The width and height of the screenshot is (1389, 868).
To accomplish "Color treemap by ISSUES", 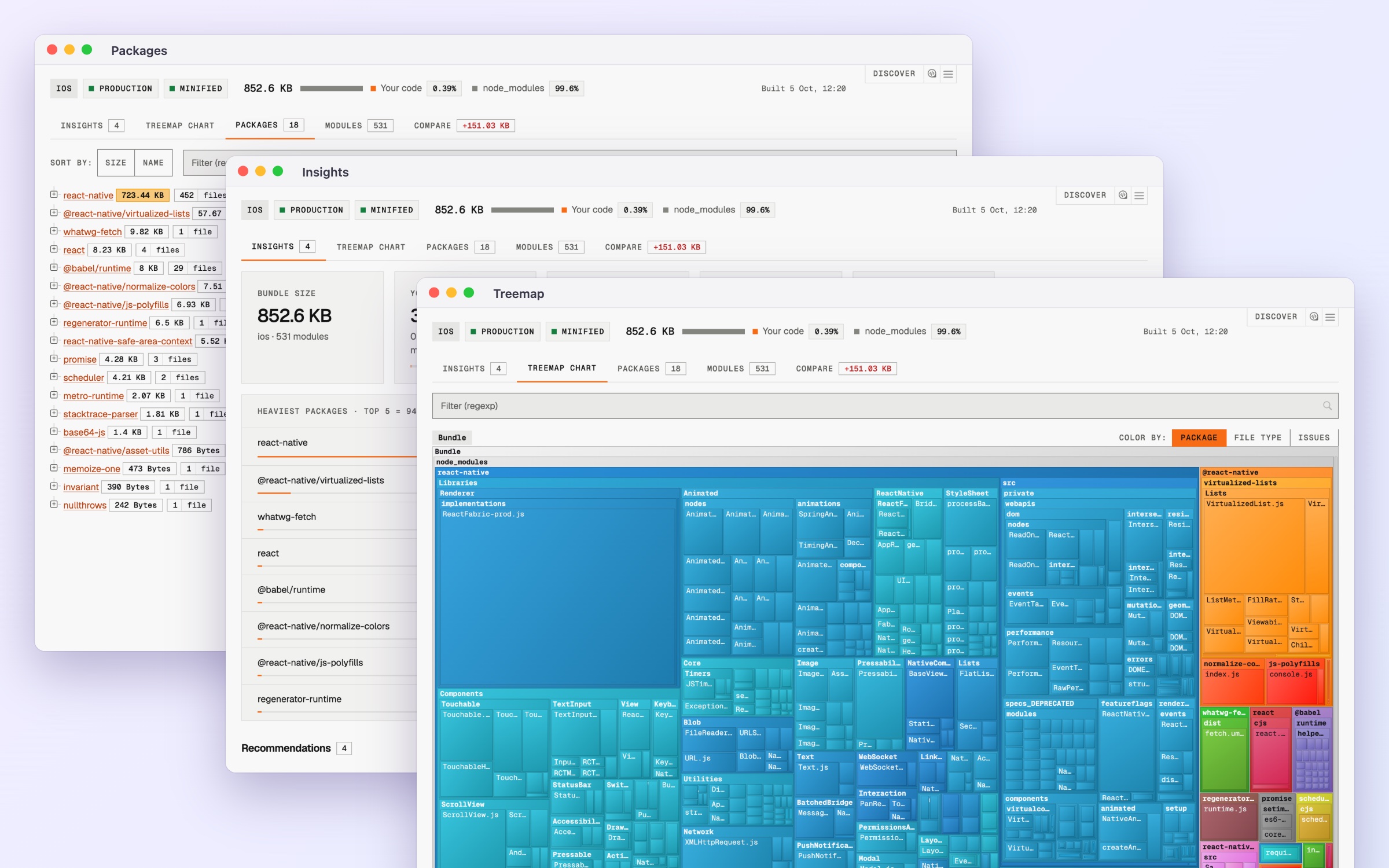I will pos(1314,437).
